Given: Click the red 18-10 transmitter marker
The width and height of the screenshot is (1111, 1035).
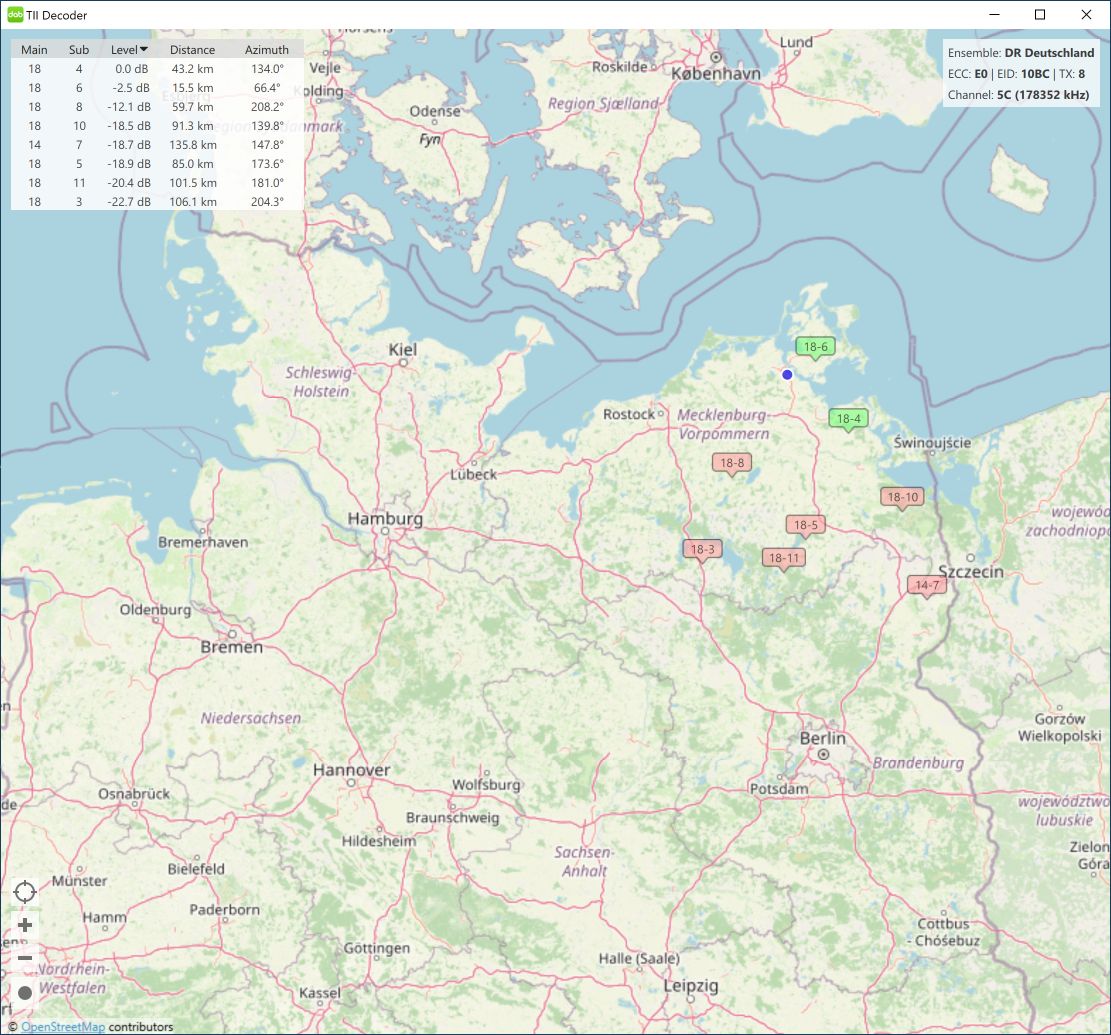Looking at the screenshot, I should point(902,496).
